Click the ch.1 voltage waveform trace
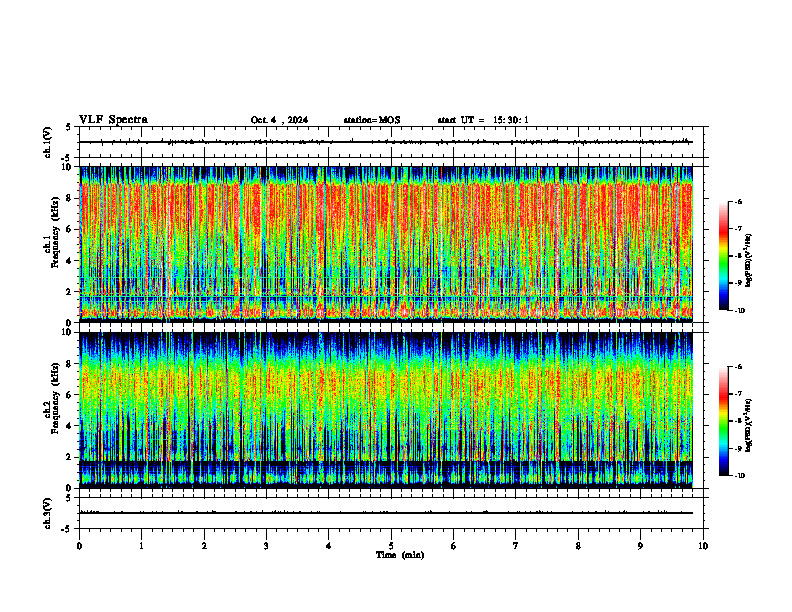The image size is (792, 612). pyautogui.click(x=386, y=142)
